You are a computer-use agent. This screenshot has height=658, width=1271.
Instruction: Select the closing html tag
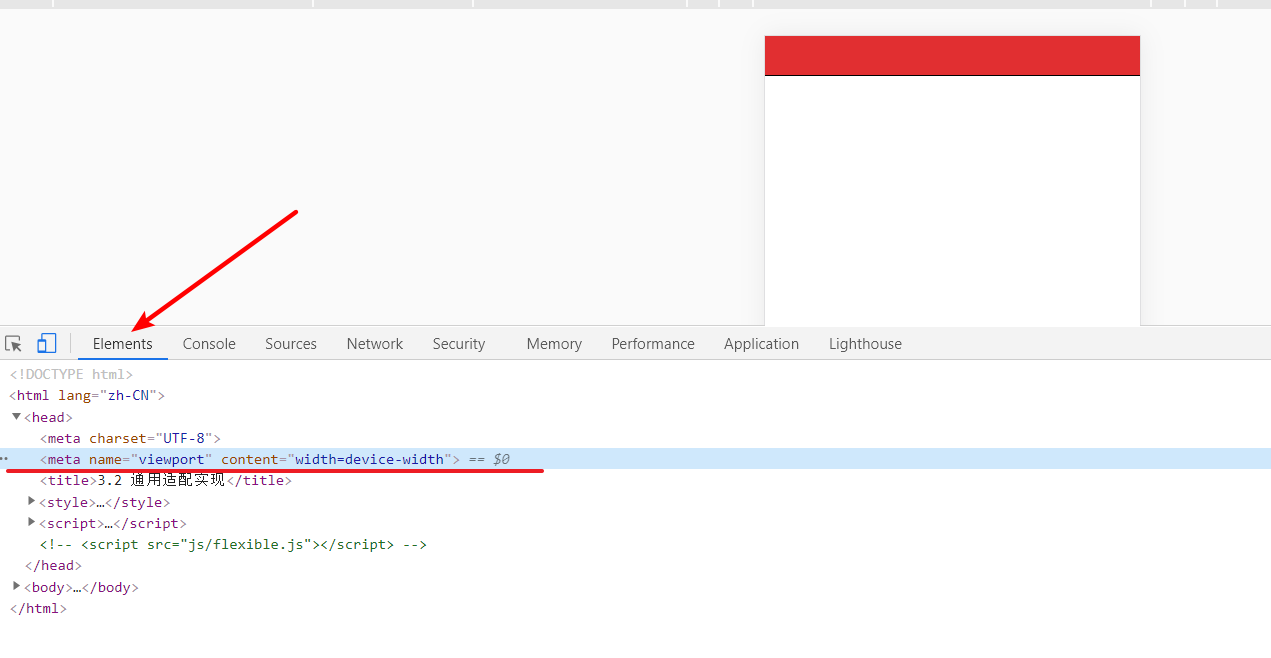[x=38, y=608]
